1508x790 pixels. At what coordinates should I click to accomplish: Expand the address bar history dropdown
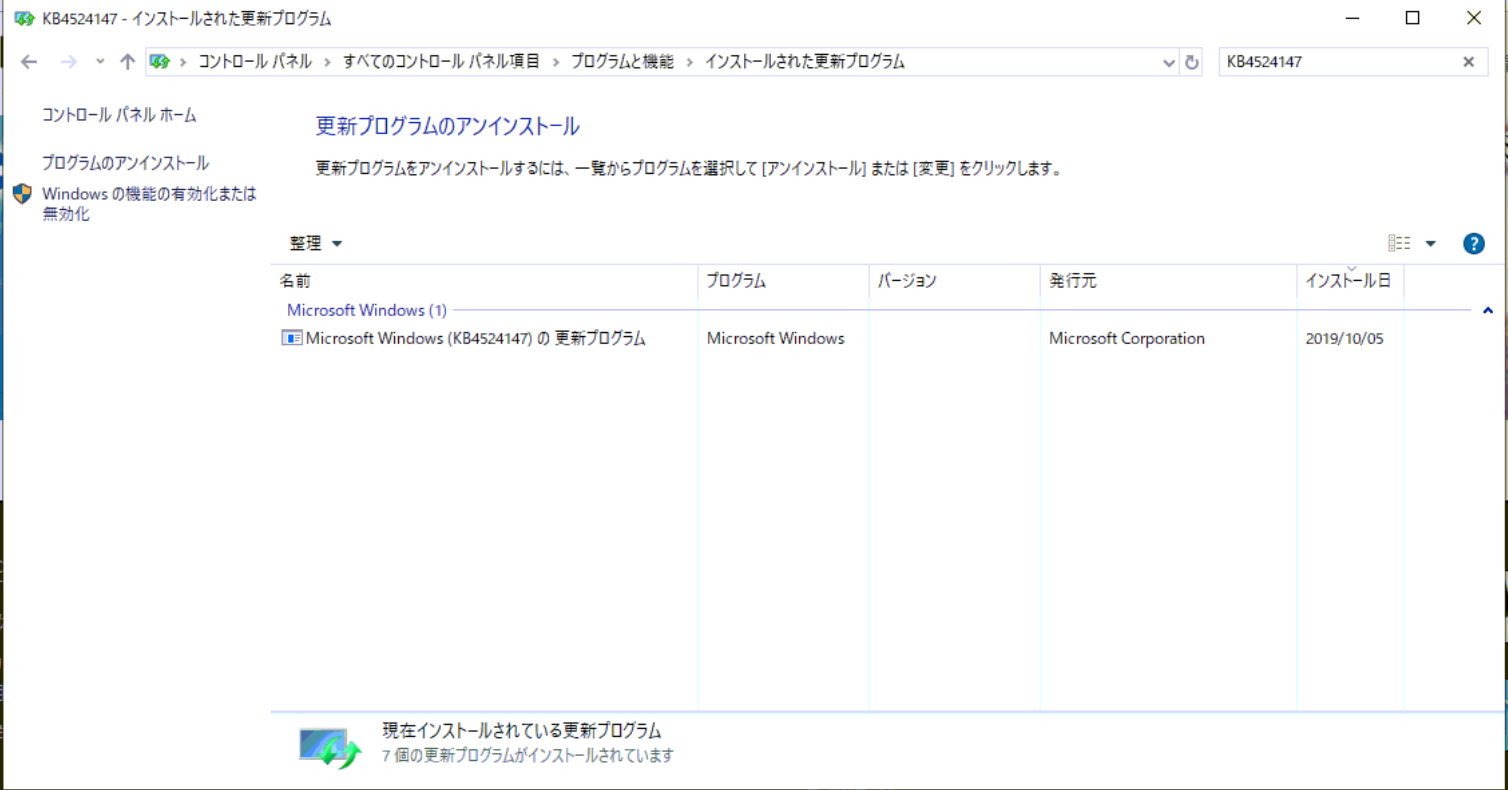[1169, 62]
